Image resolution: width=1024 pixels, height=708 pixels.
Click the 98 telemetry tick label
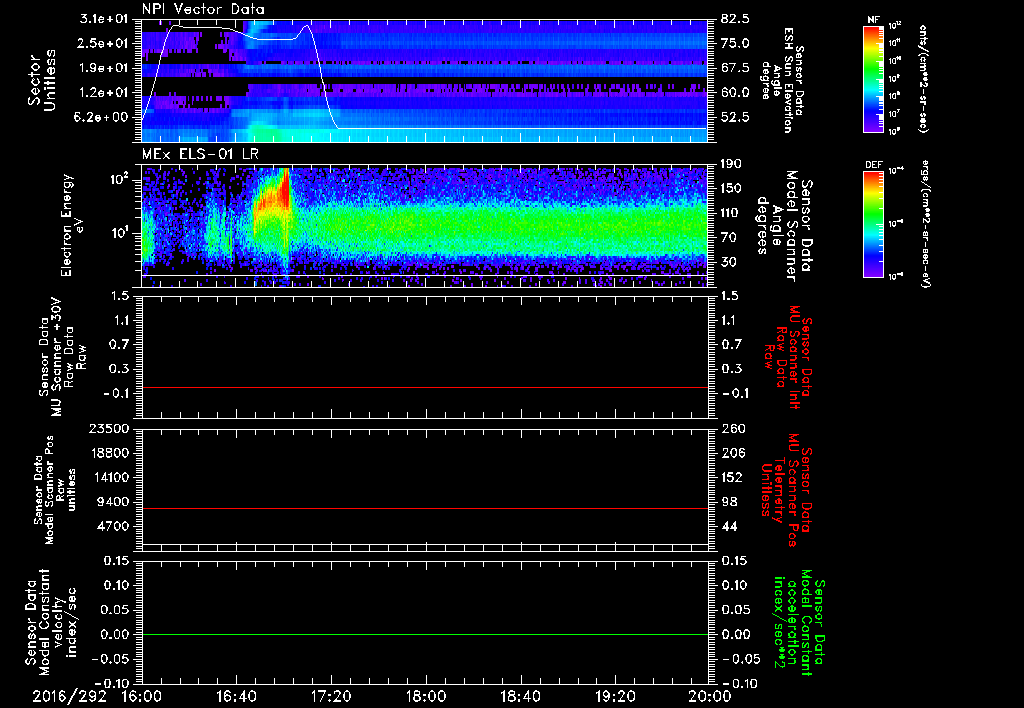pyautogui.click(x=729, y=502)
